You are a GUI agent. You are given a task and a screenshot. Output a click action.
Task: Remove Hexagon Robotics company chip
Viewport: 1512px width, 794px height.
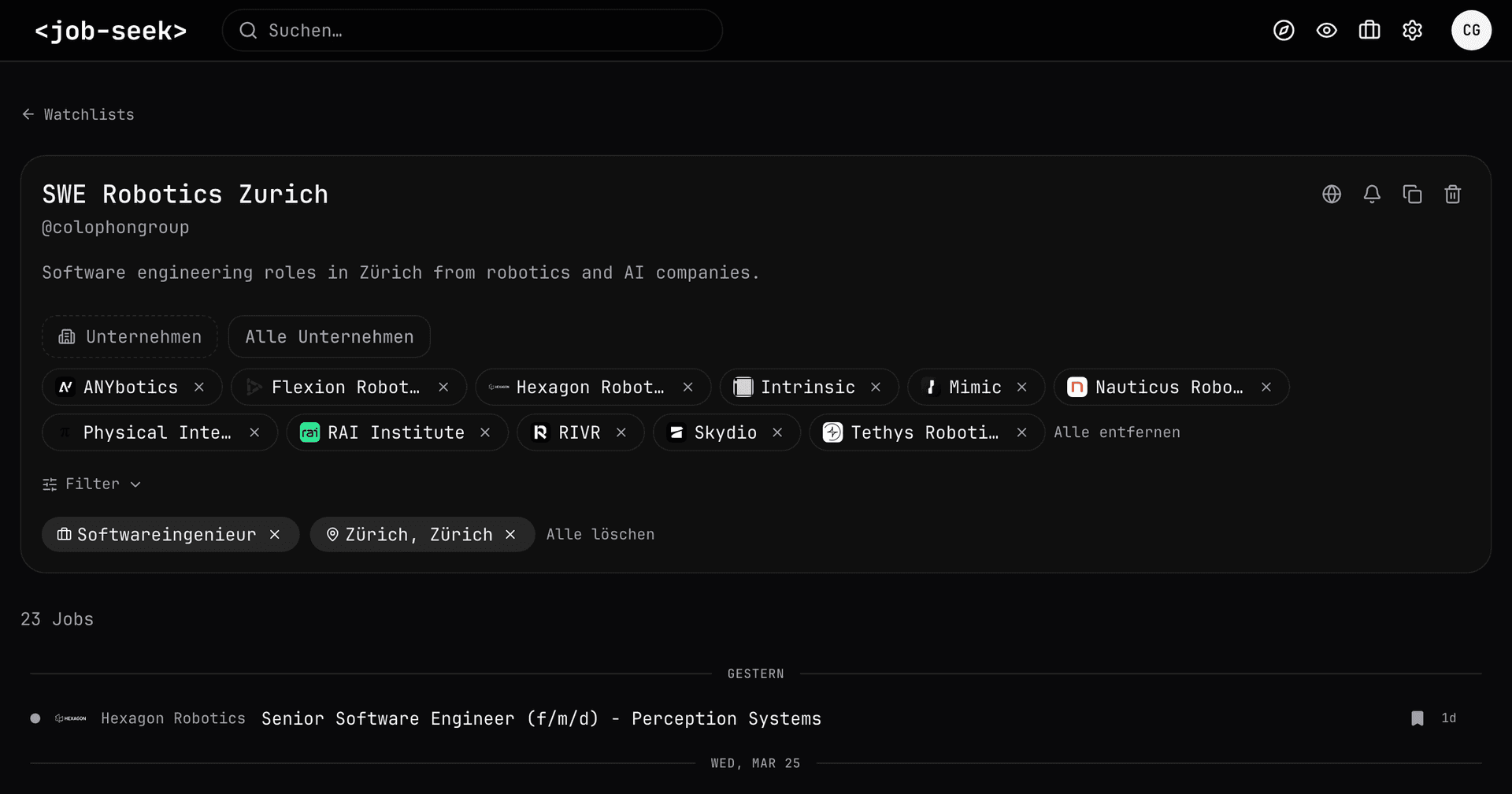[688, 388]
